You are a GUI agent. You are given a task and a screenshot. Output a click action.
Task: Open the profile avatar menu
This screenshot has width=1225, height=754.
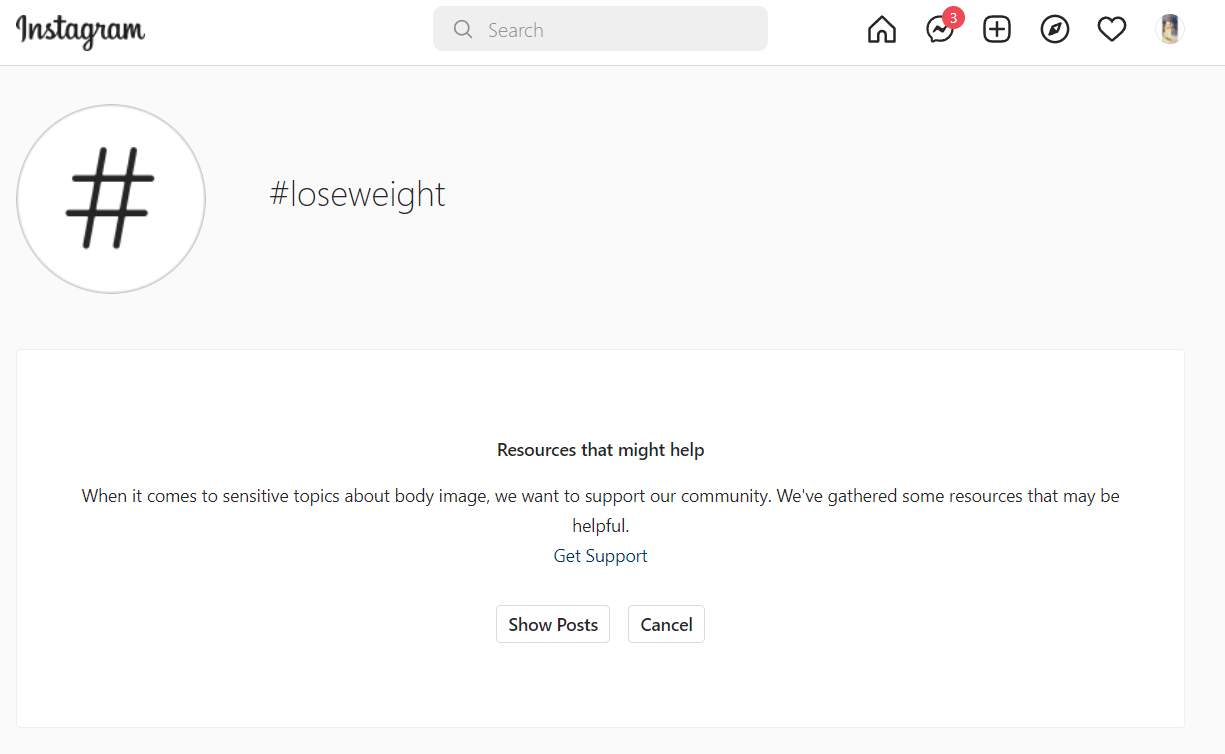(x=1170, y=29)
